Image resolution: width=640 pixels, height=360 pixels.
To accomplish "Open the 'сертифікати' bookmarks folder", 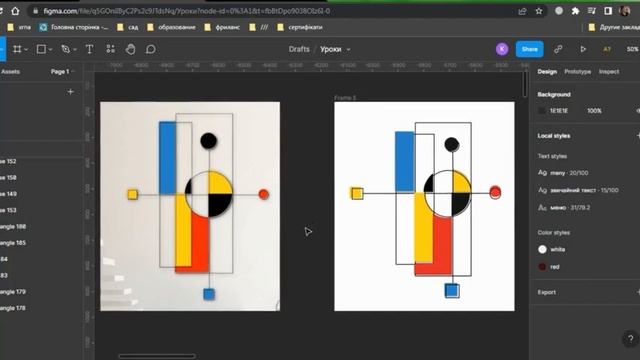I will coord(300,27).
